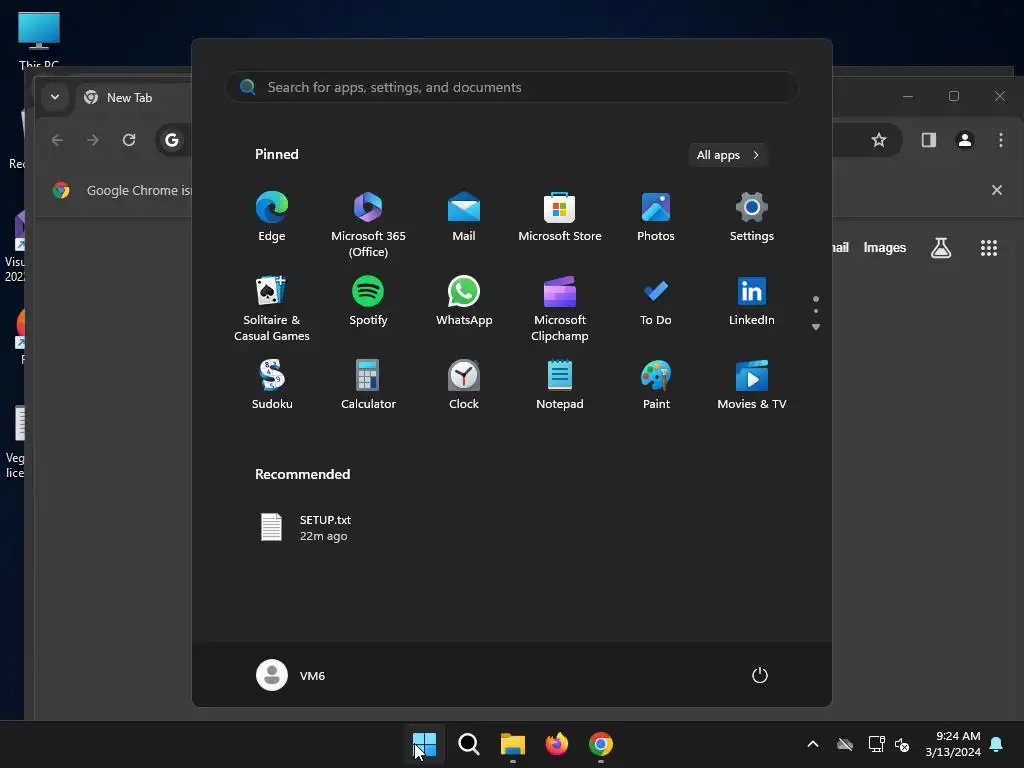The width and height of the screenshot is (1024, 768).
Task: Open the Clock app
Action: (464, 385)
